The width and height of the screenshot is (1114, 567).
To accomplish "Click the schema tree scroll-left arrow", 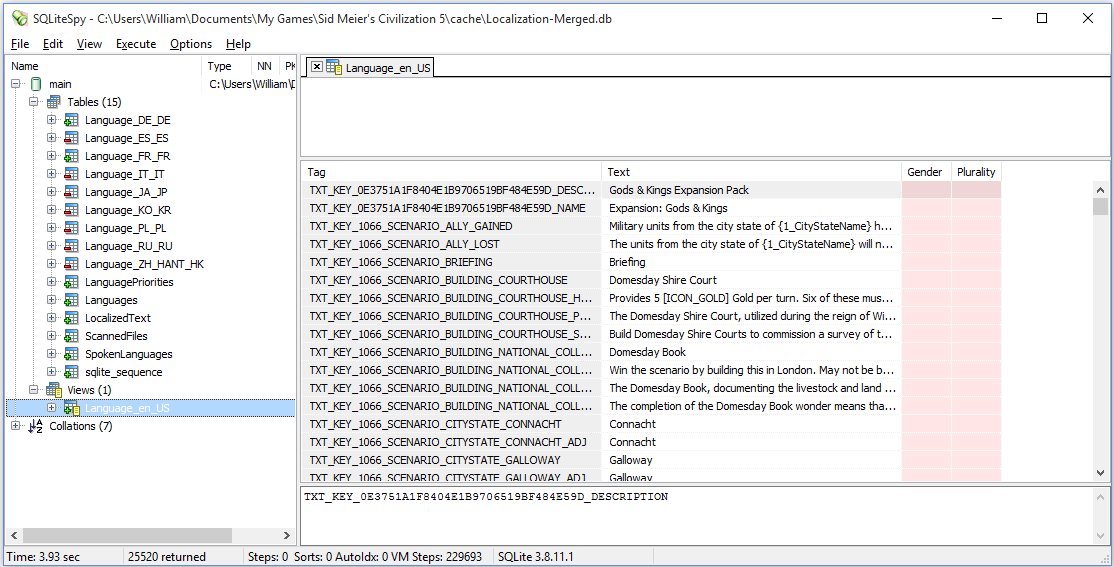I will 13,535.
